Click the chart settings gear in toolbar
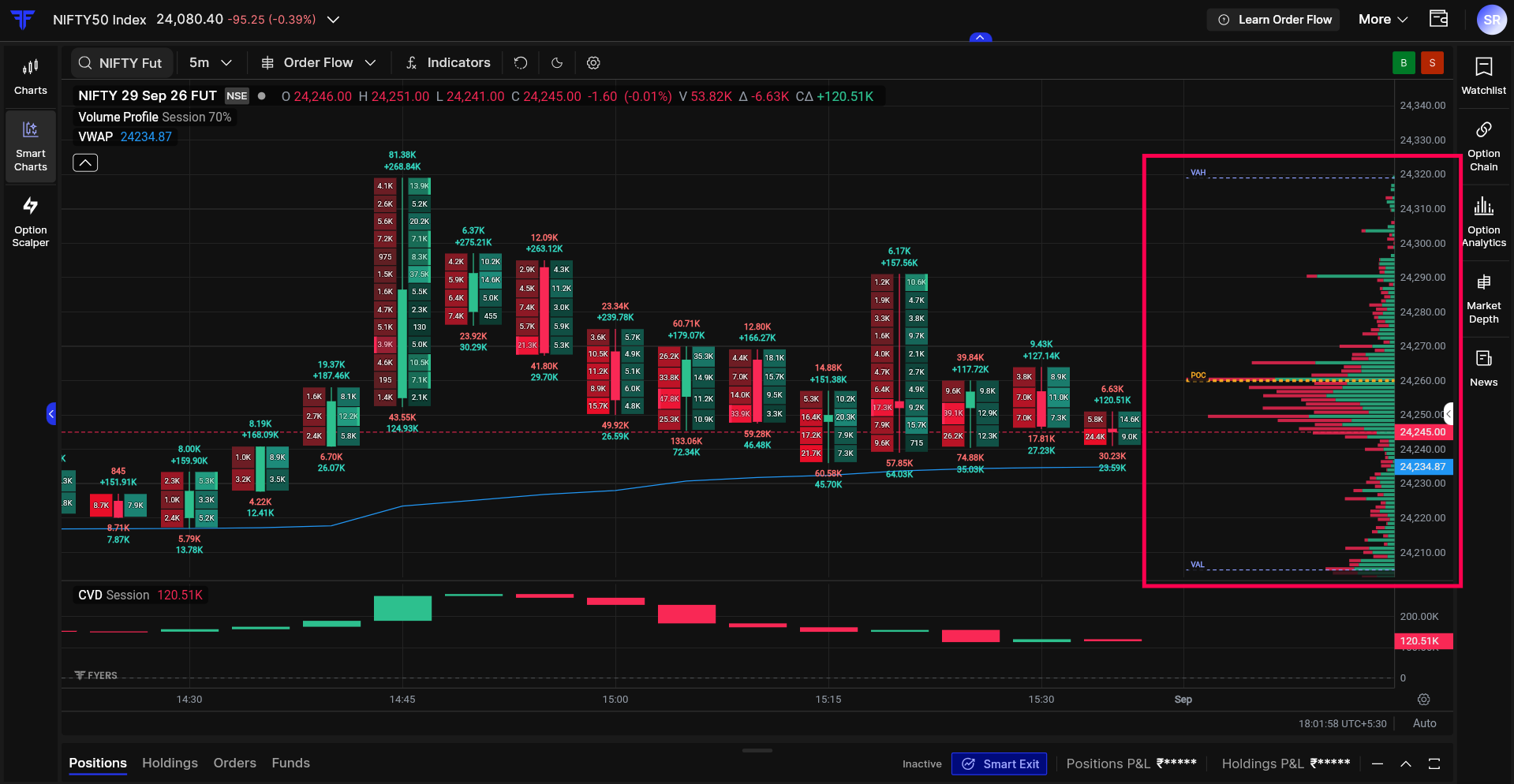 pyautogui.click(x=593, y=63)
